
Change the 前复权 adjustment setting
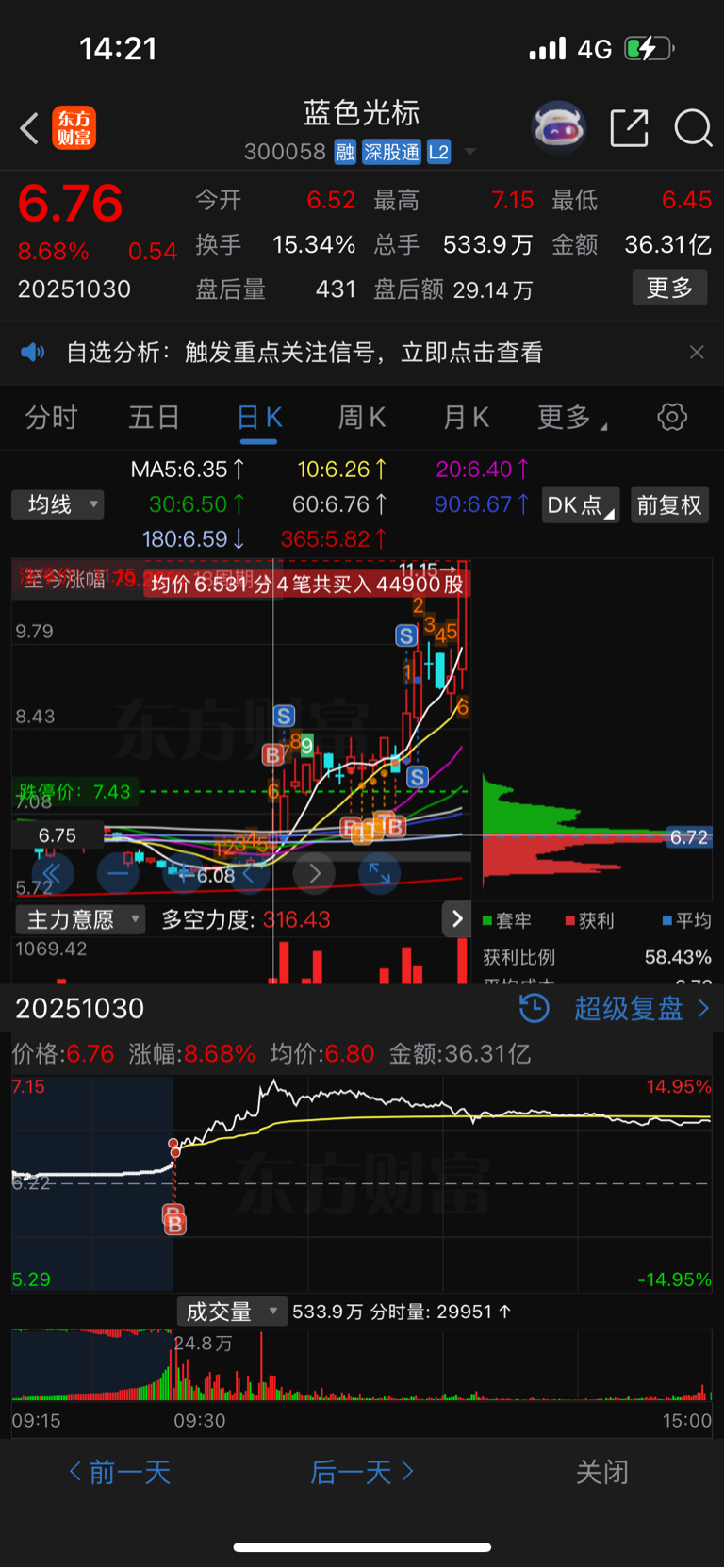pyautogui.click(x=669, y=504)
